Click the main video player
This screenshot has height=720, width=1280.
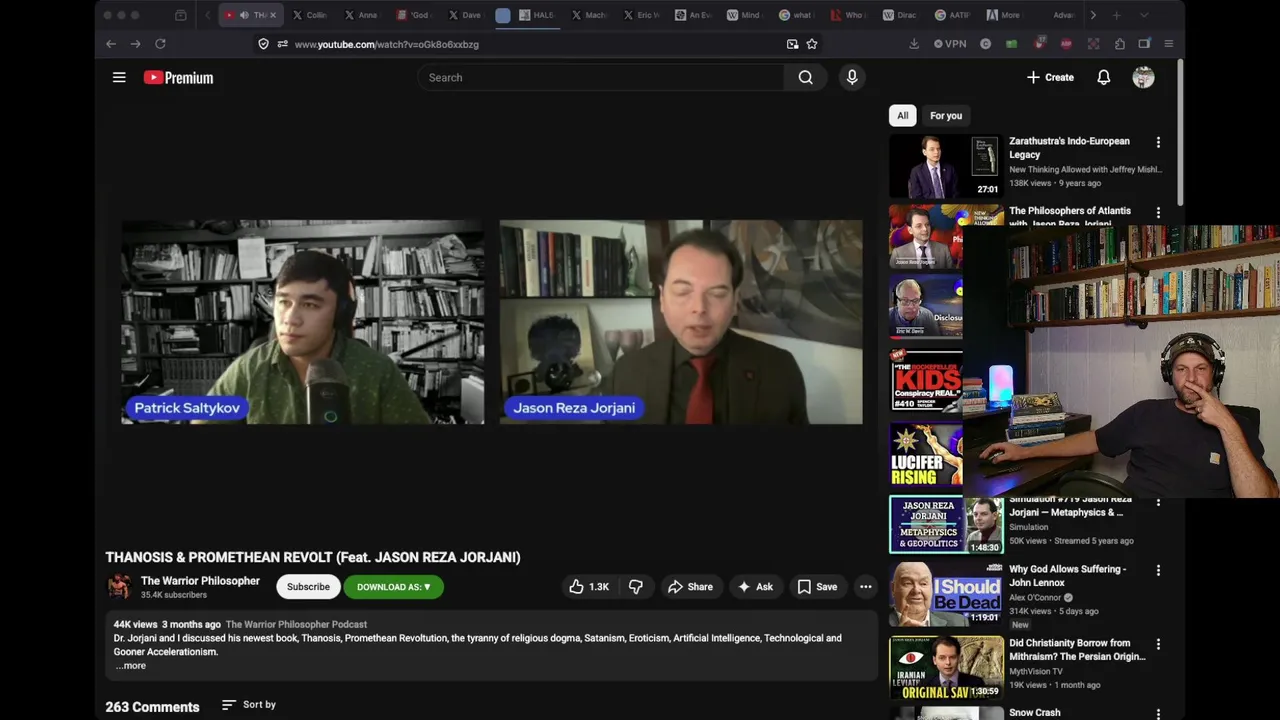491,322
